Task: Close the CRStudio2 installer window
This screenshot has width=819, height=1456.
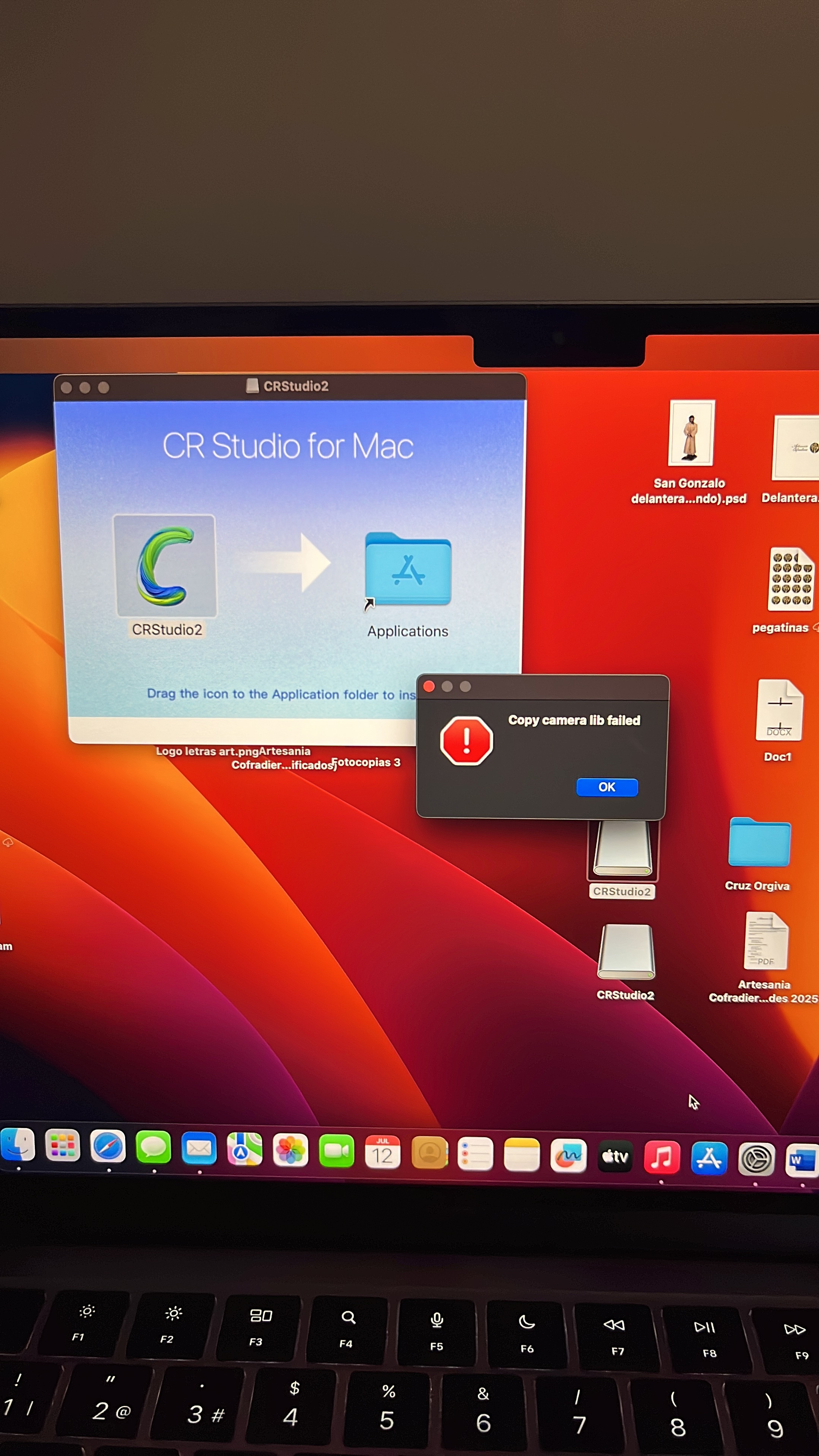Action: pyautogui.click(x=66, y=387)
